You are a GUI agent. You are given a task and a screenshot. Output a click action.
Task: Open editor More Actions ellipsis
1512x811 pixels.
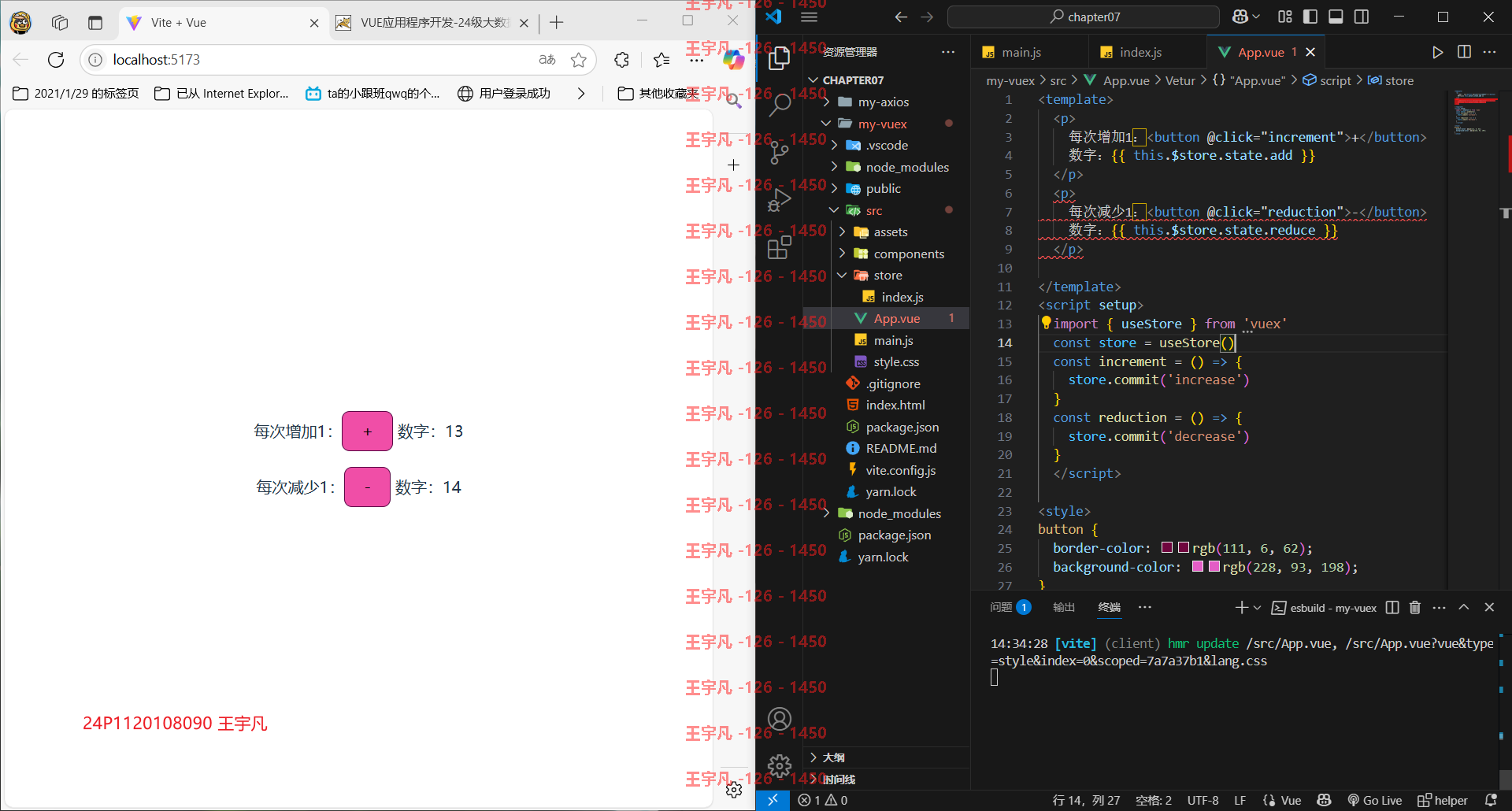click(x=1489, y=52)
